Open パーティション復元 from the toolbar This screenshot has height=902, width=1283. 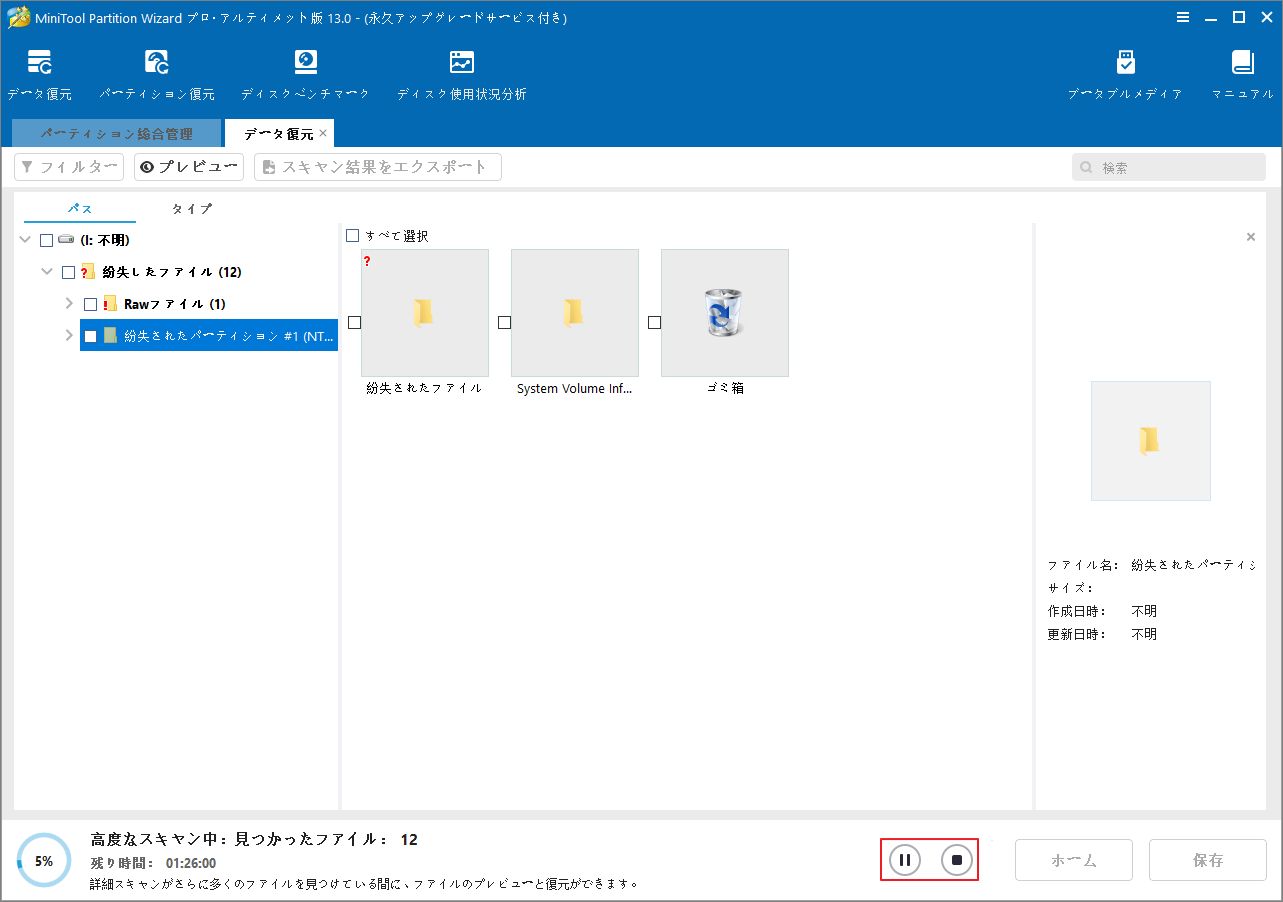pyautogui.click(x=156, y=62)
